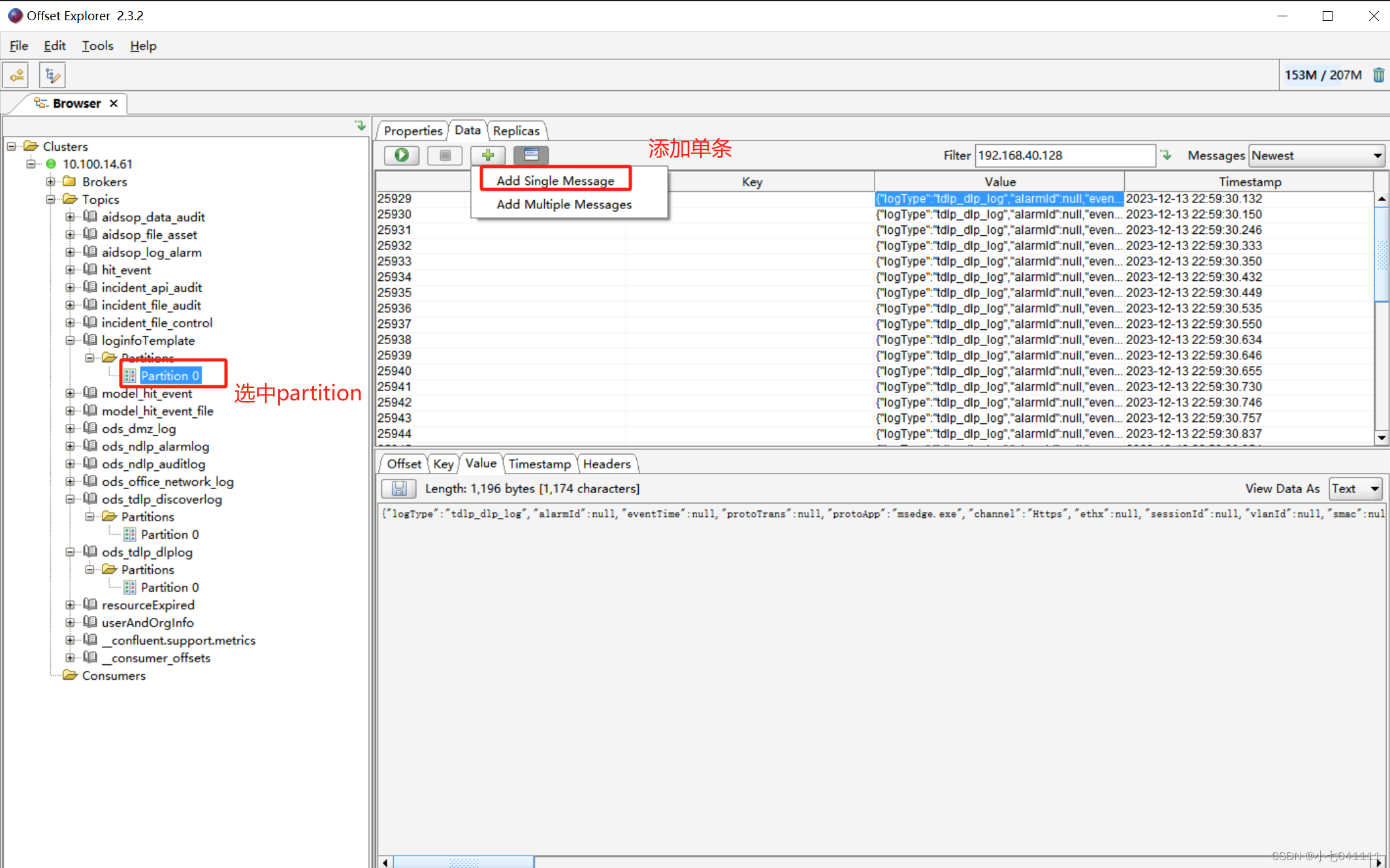
Task: Click the message table vertical scrollbar
Action: 1382,255
